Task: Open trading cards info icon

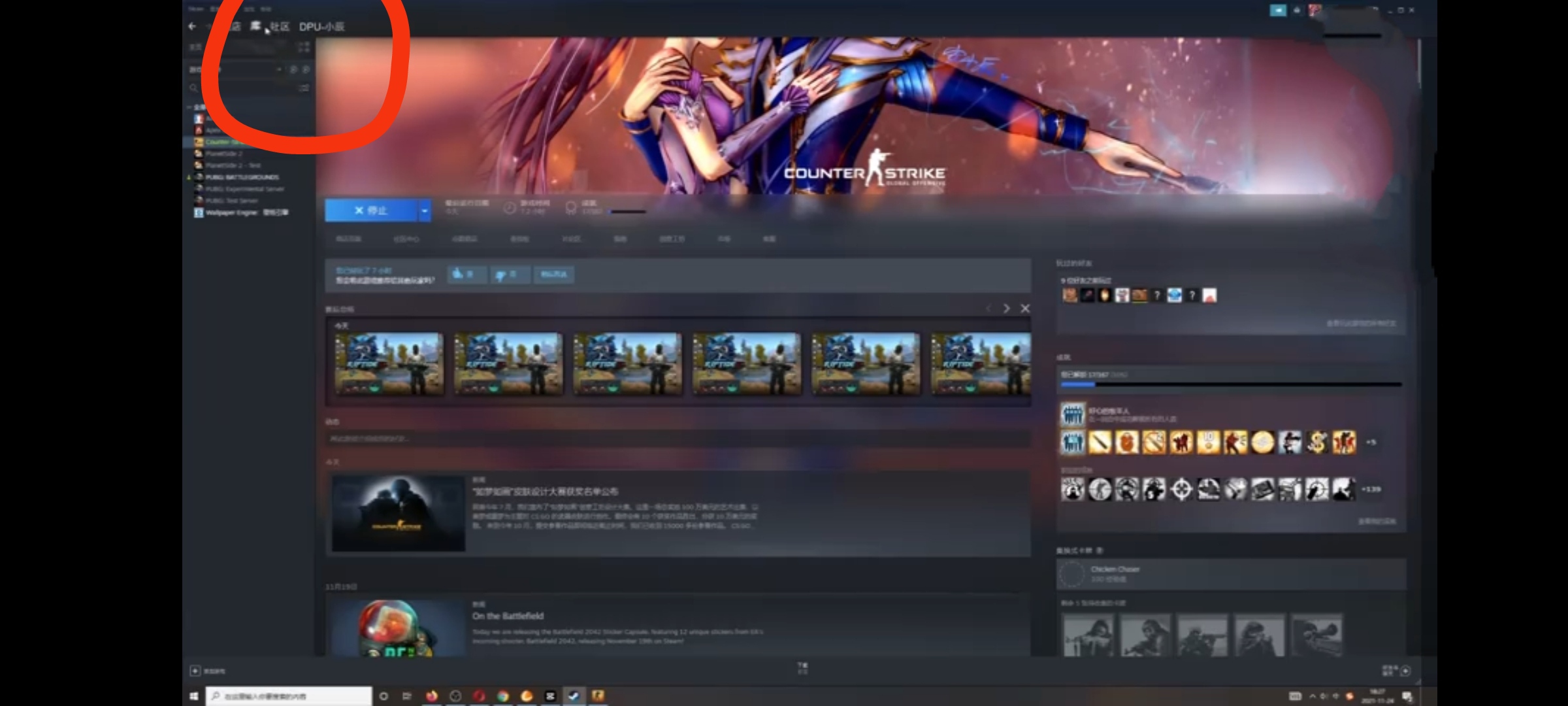Action: tap(1100, 550)
